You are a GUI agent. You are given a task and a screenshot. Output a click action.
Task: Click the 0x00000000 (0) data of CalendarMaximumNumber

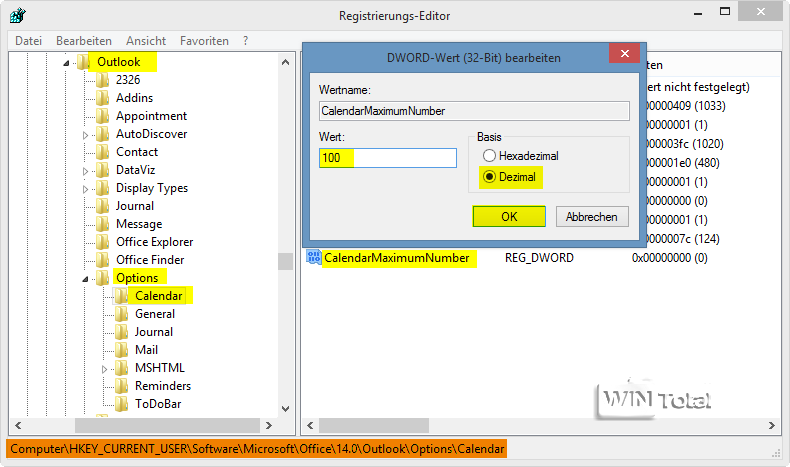click(670, 258)
